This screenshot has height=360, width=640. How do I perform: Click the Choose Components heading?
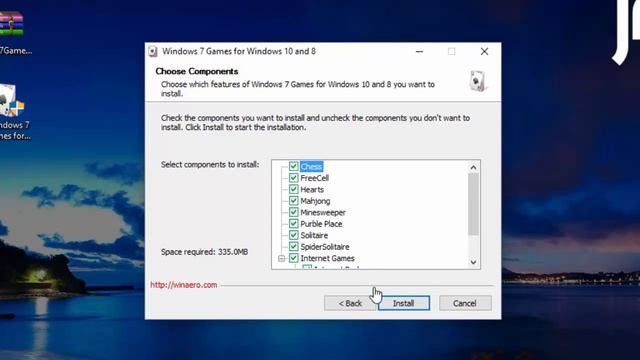tap(197, 71)
